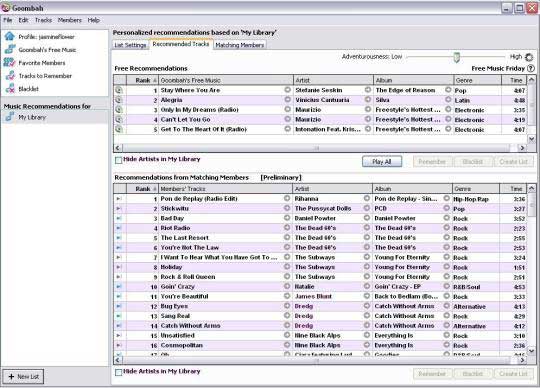Click down arrow of member recommendations scrollbar

click(531, 351)
